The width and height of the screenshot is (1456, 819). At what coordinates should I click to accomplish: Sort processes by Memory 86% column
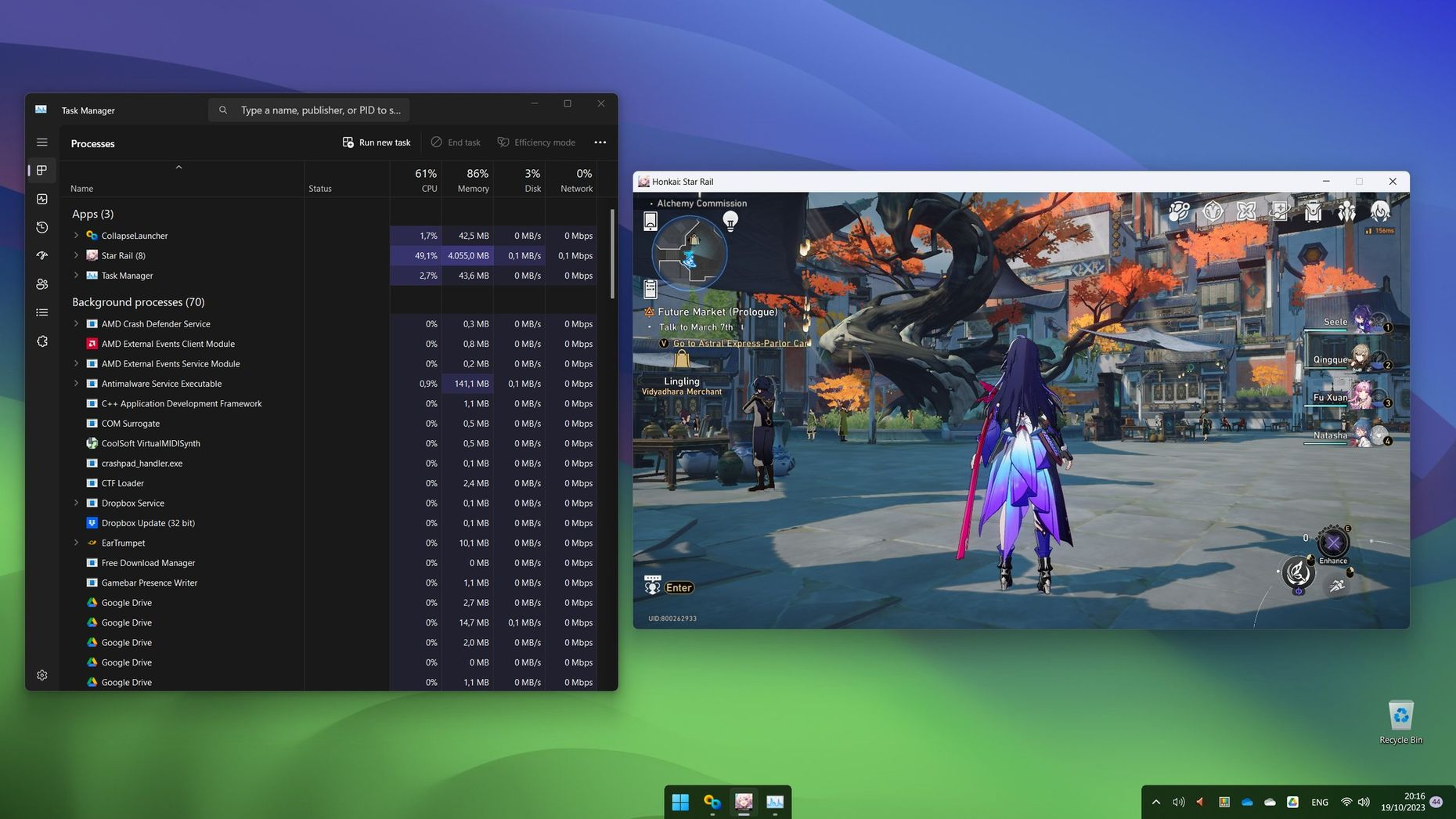click(467, 179)
